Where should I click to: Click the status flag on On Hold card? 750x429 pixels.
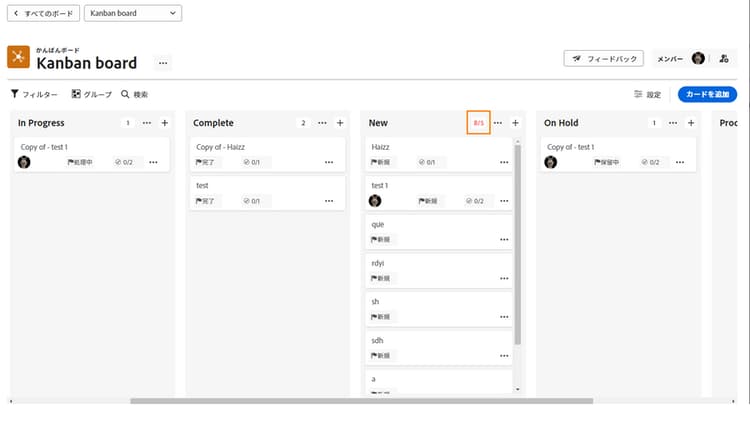point(607,162)
